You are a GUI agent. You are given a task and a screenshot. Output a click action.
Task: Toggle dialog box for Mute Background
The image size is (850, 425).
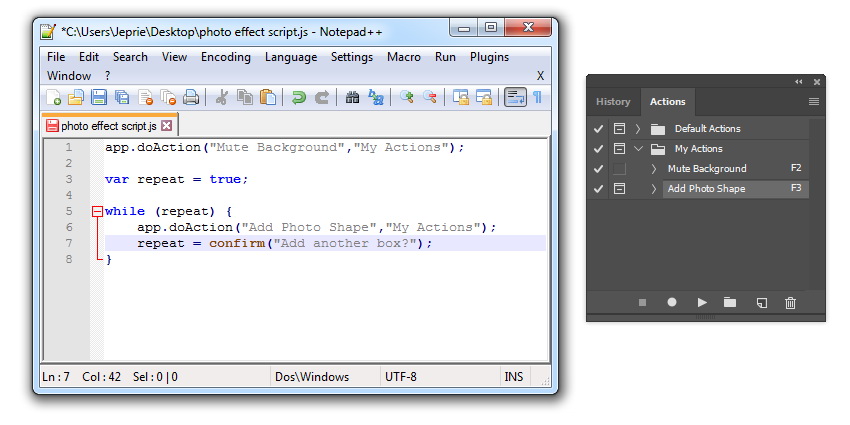[x=619, y=169]
